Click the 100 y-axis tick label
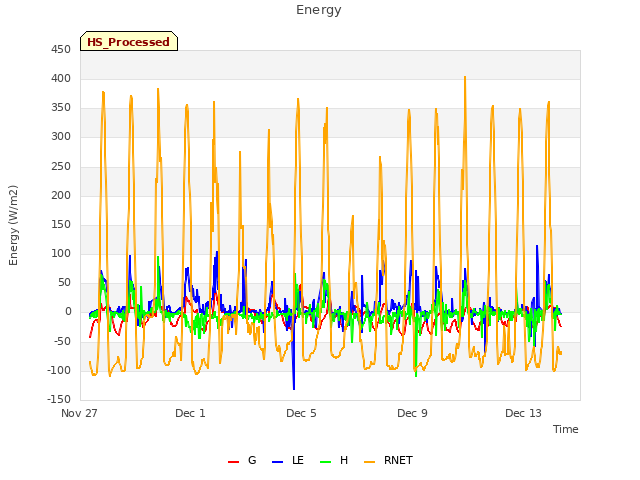This screenshot has height=480, width=640. pyautogui.click(x=61, y=253)
